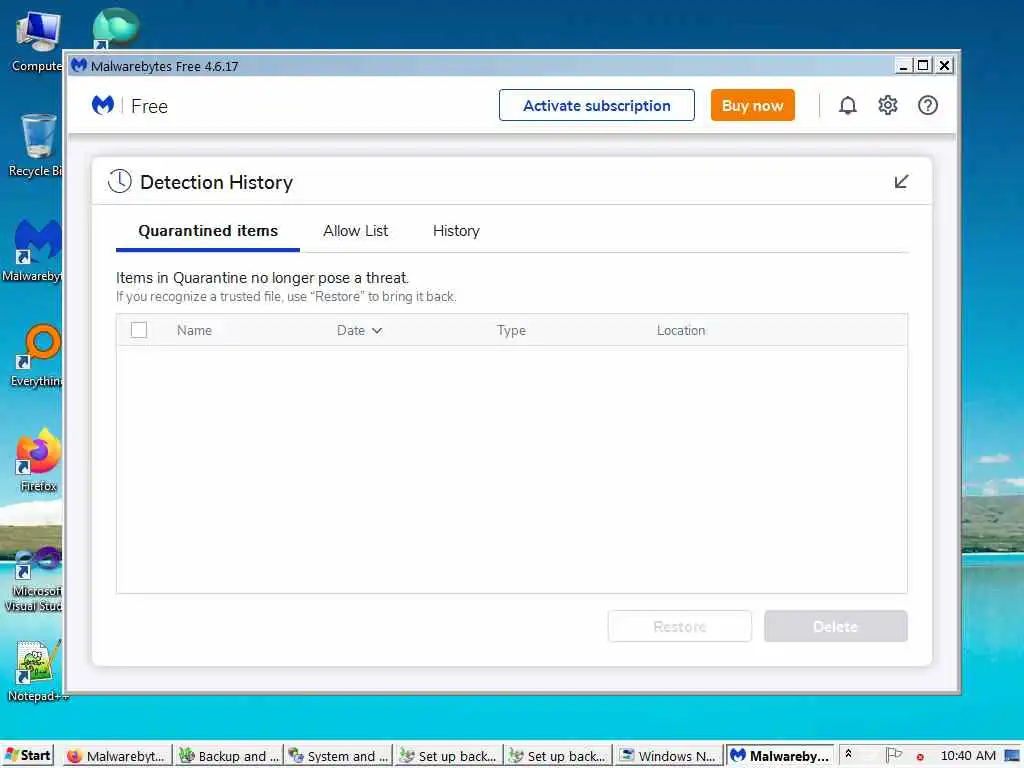The height and width of the screenshot is (768, 1024).
Task: Switch to the History tab
Action: coord(456,231)
